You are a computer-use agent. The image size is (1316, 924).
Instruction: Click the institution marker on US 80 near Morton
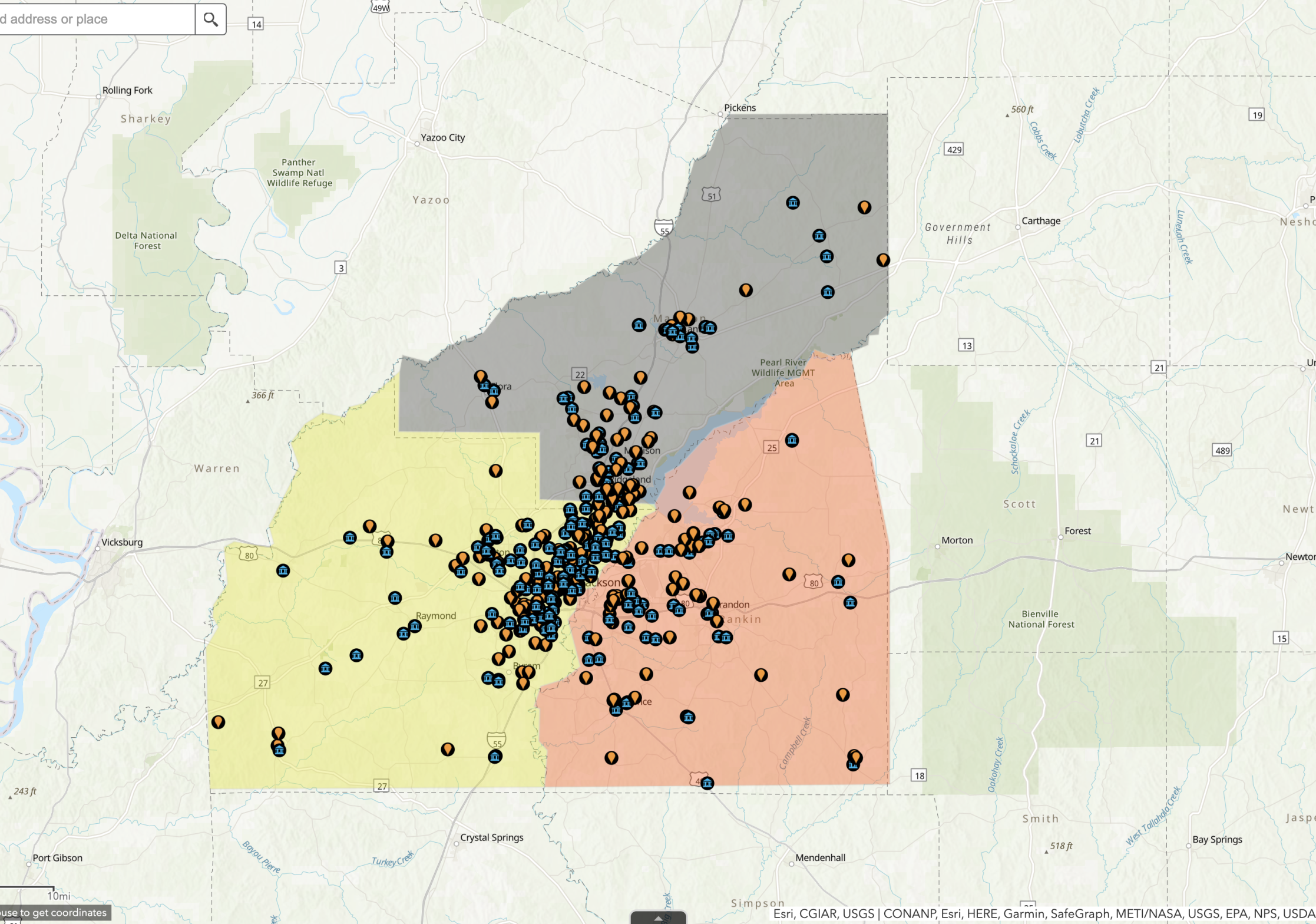[x=837, y=582]
